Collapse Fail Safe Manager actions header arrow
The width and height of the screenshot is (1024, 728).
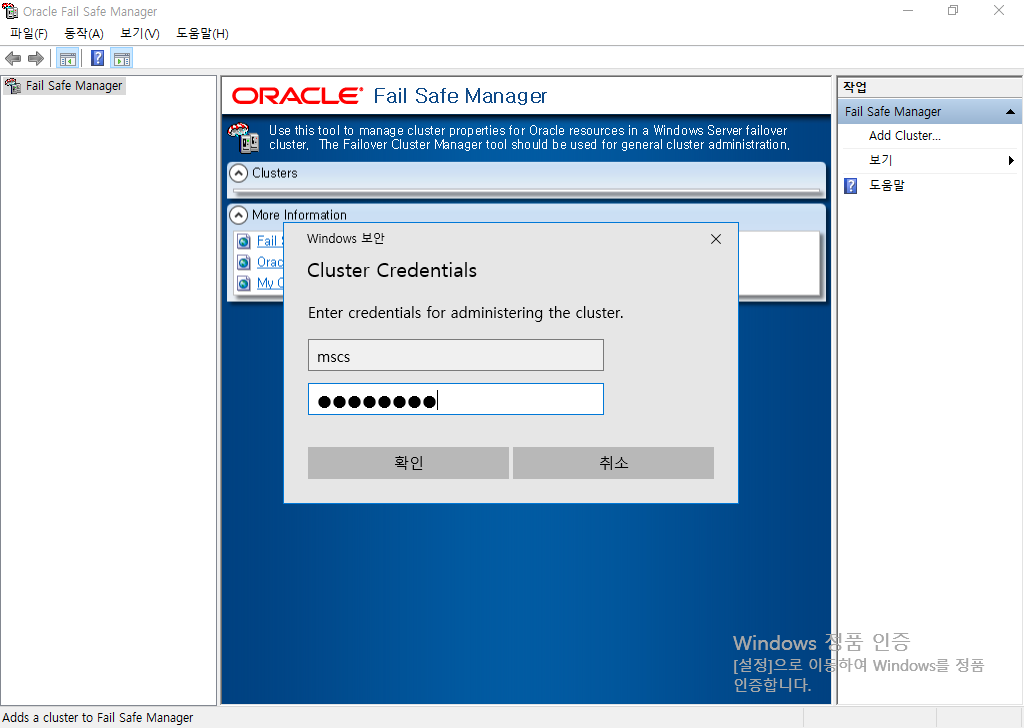click(x=1010, y=112)
